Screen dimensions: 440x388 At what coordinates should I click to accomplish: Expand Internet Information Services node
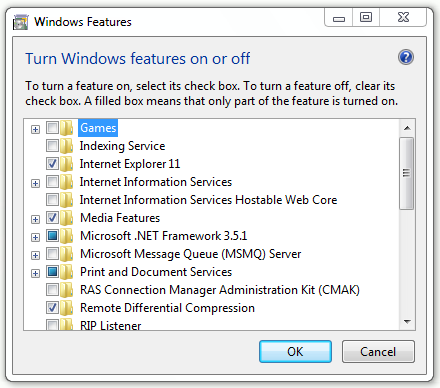(35, 183)
